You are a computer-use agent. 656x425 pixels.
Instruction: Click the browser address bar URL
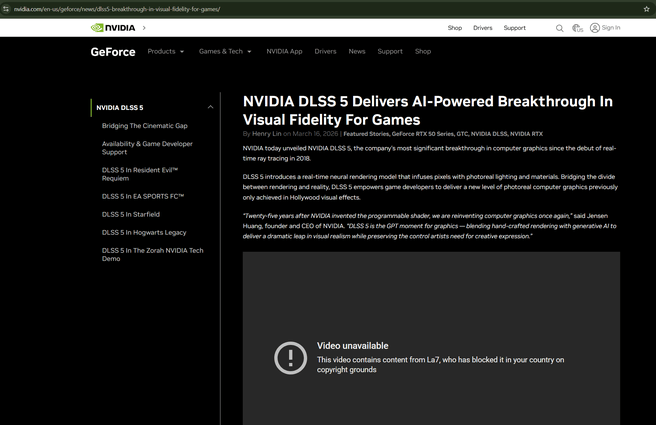117,9
